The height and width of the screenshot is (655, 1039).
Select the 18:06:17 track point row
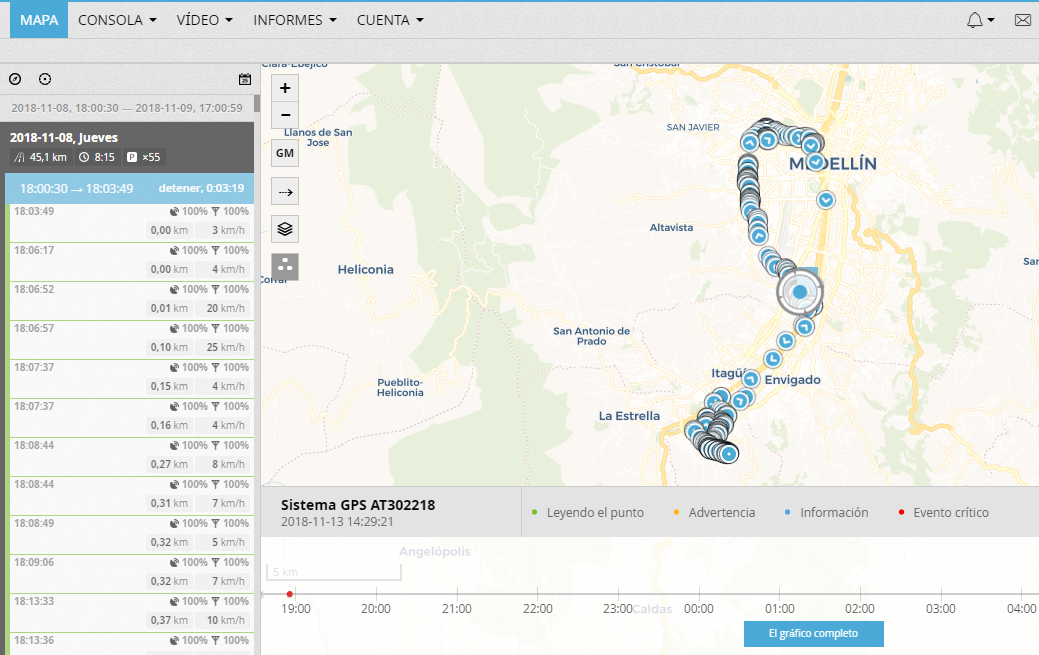(x=131, y=262)
